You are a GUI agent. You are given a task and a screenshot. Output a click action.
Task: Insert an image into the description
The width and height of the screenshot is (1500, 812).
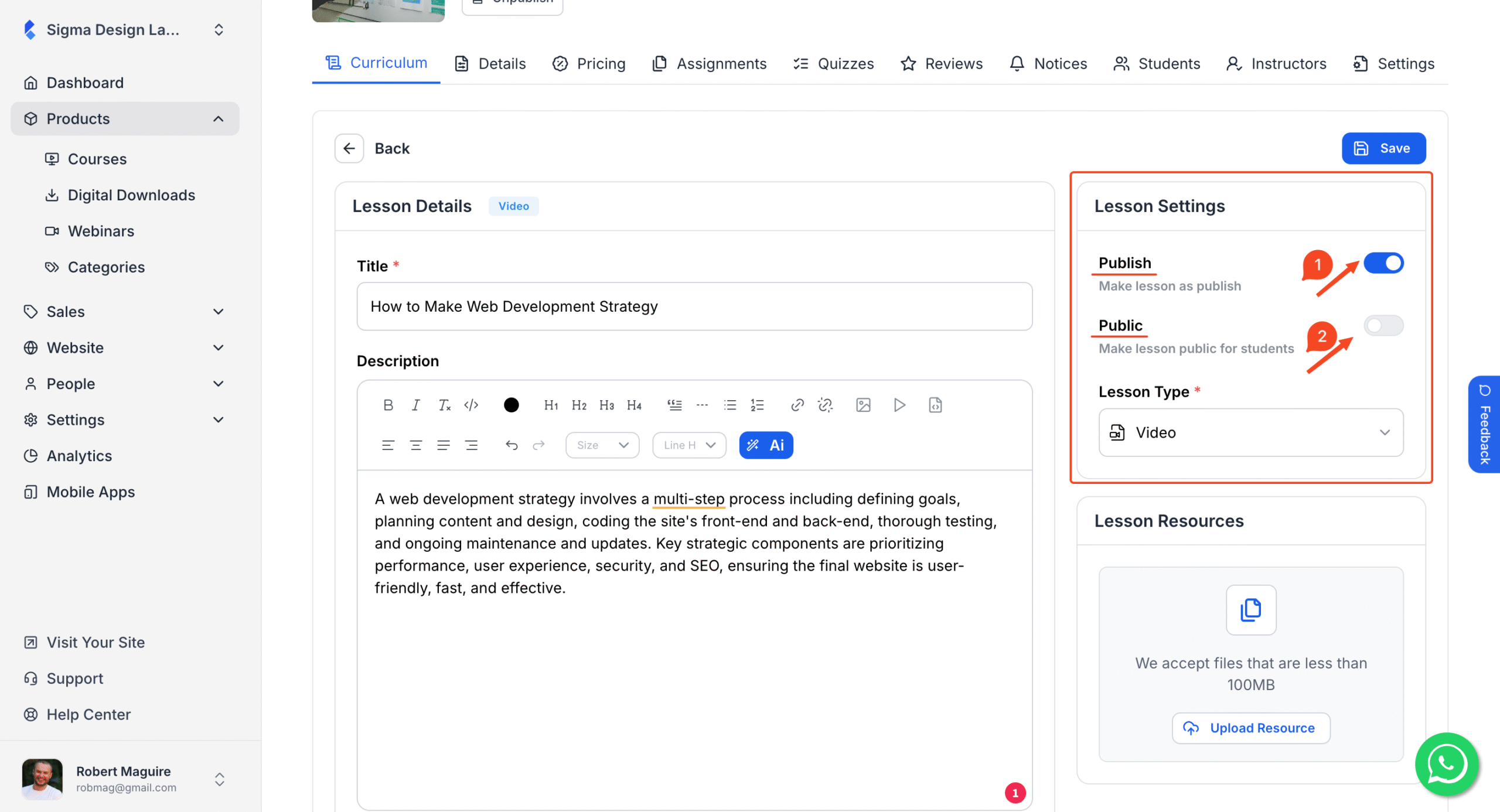pyautogui.click(x=863, y=405)
